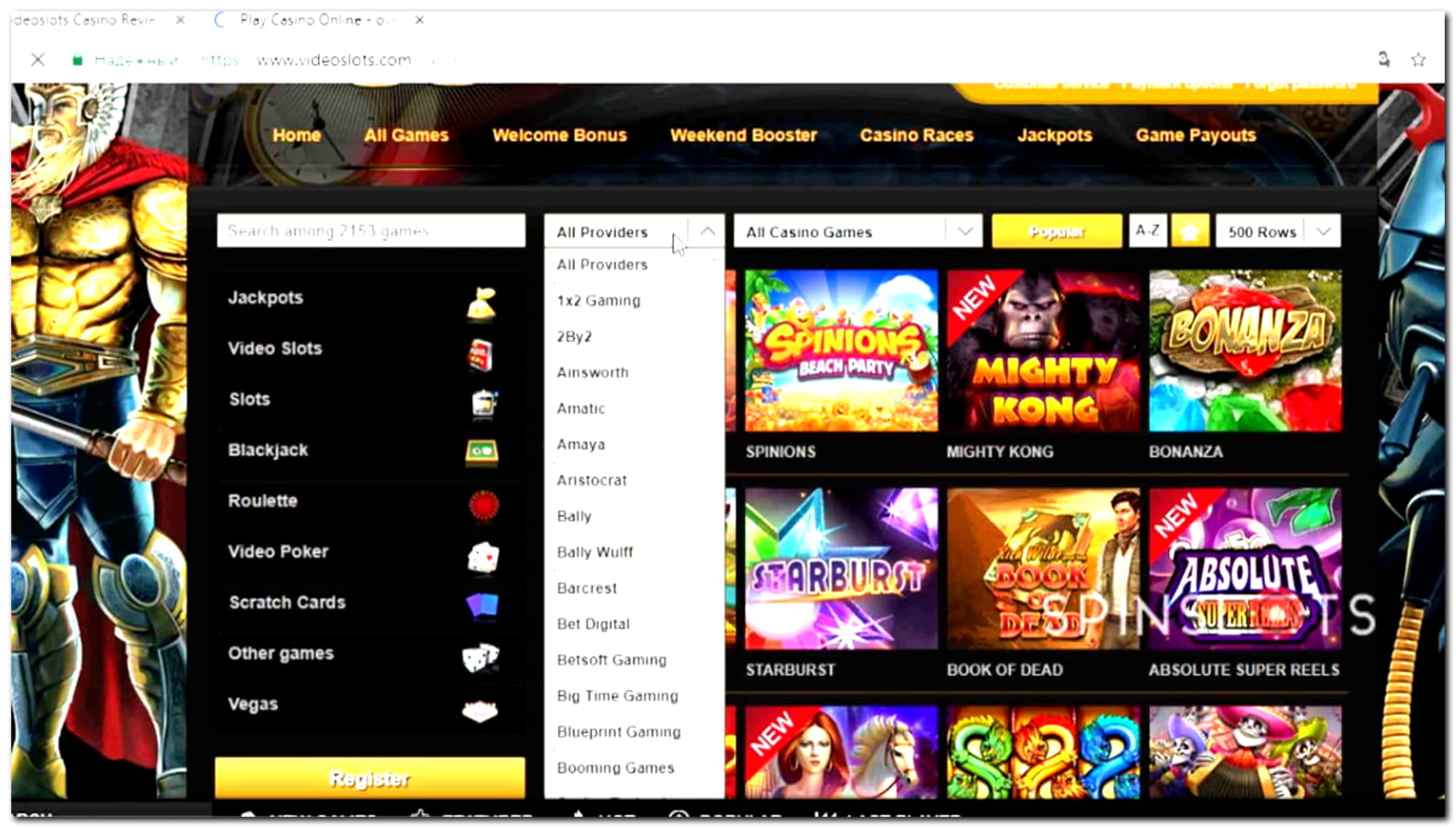Click the Blackjack cash icon
The width and height of the screenshot is (1456, 828).
click(x=482, y=453)
